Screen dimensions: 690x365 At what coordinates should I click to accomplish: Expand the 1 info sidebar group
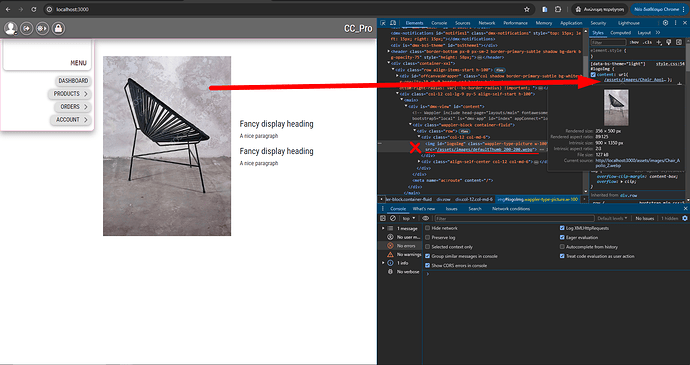[383, 263]
